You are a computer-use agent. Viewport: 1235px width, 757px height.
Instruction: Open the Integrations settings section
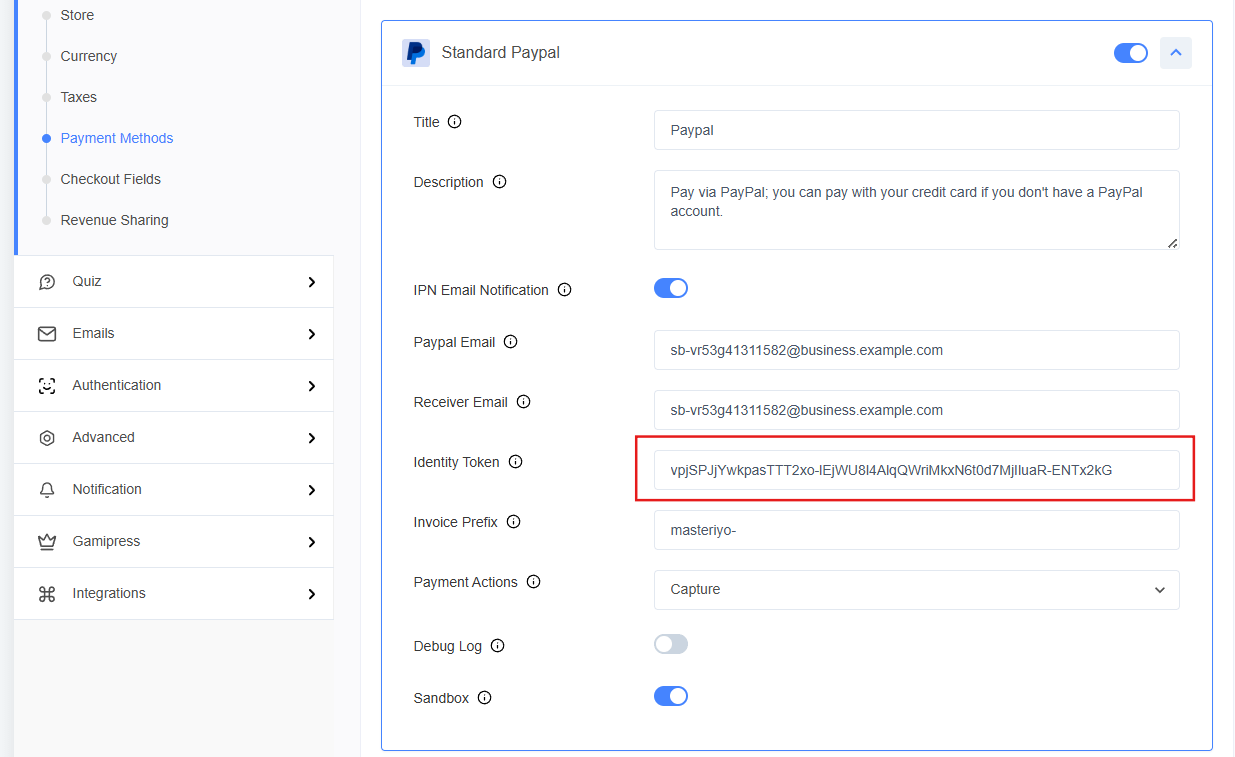pyautogui.click(x=174, y=594)
